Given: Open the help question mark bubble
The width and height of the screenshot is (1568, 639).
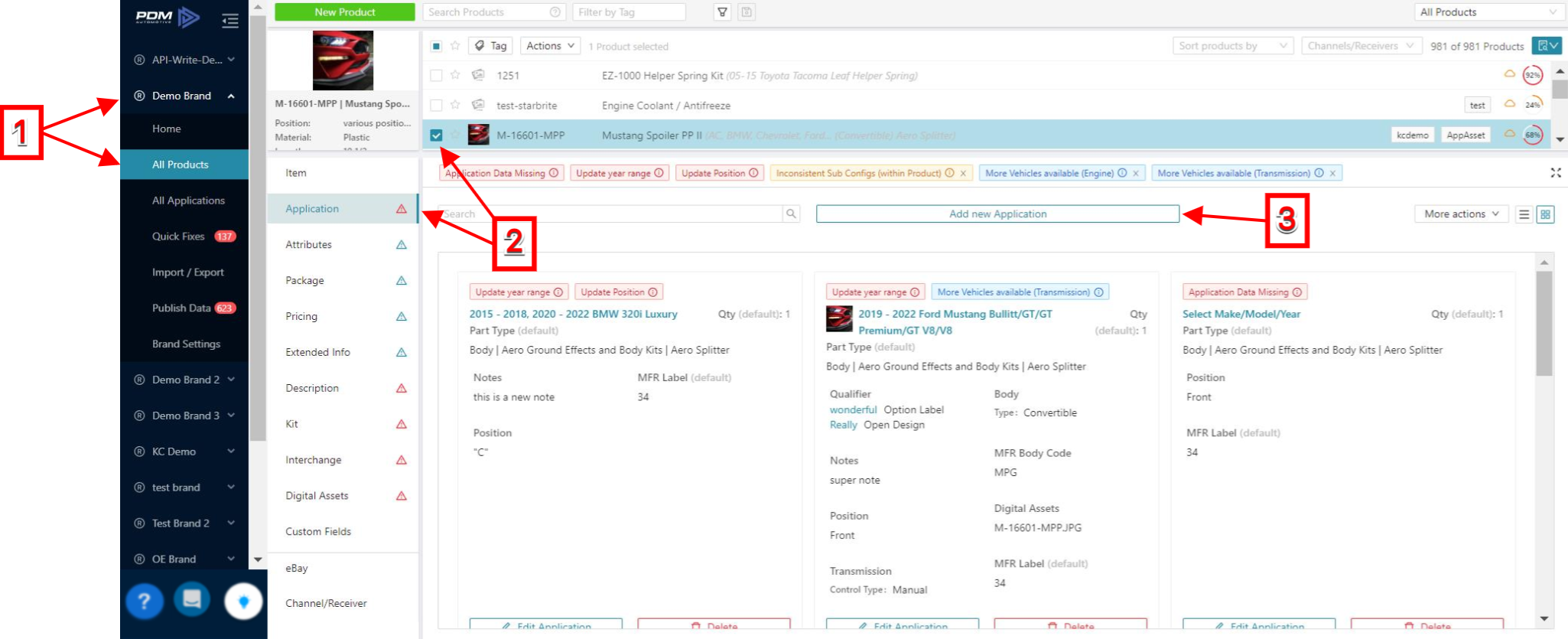Looking at the screenshot, I should pyautogui.click(x=144, y=601).
